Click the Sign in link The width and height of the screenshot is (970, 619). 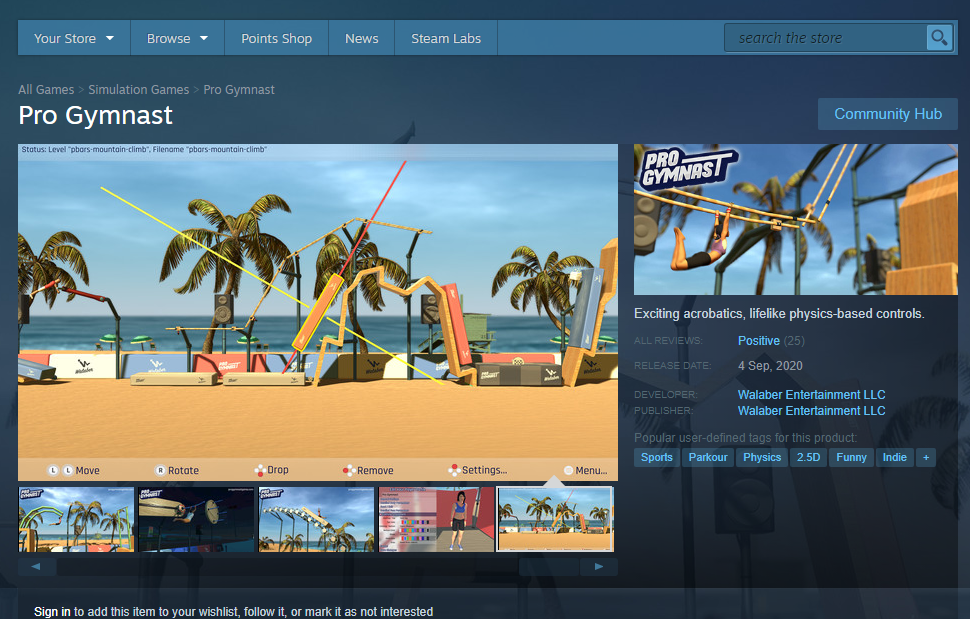(x=52, y=612)
